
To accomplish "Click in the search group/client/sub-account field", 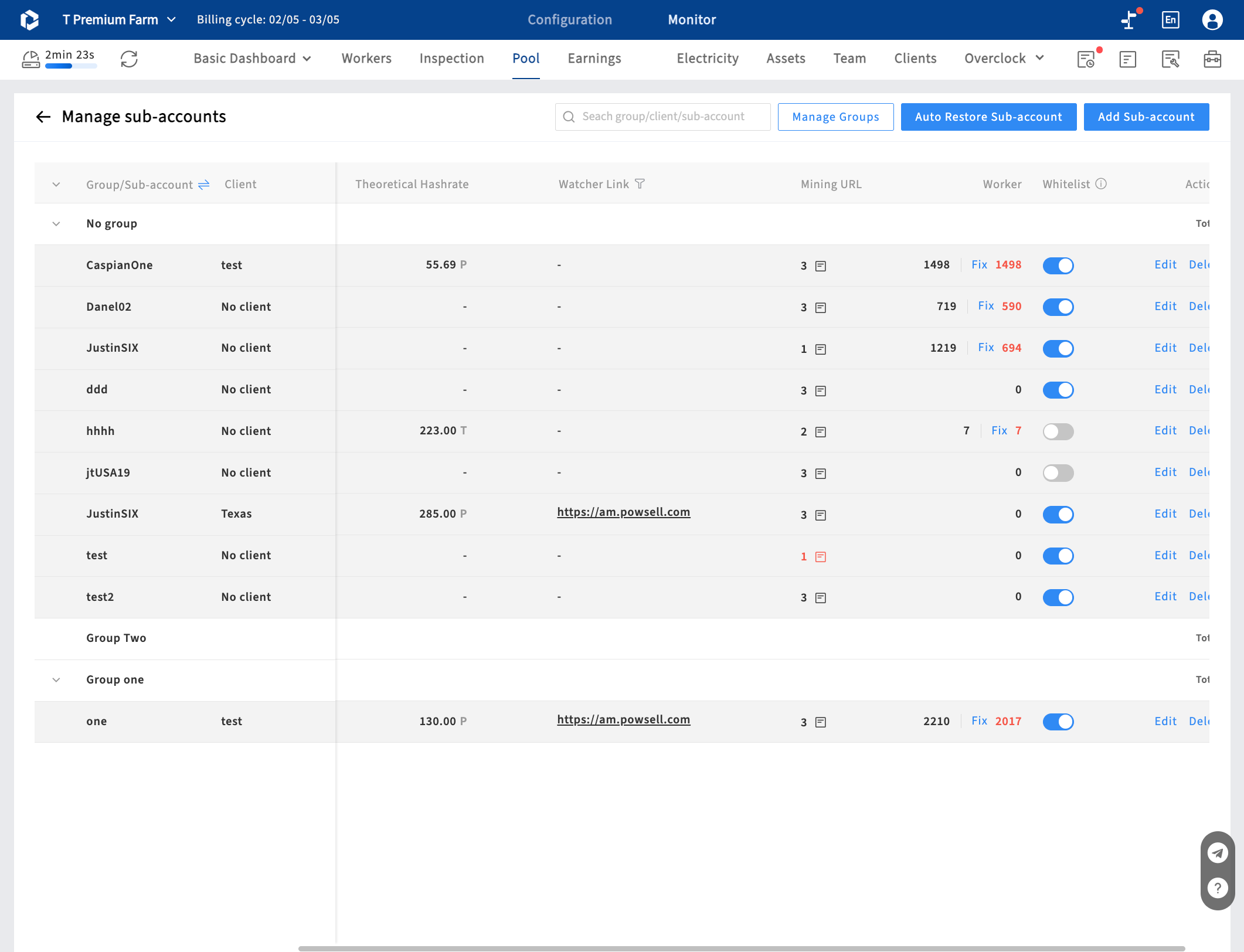I will click(x=662, y=117).
